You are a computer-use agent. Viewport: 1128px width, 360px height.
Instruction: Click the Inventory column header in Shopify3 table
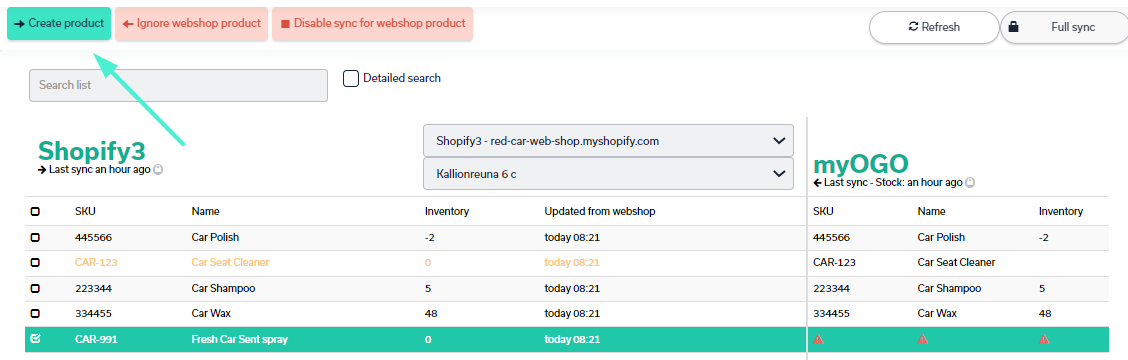(447, 212)
